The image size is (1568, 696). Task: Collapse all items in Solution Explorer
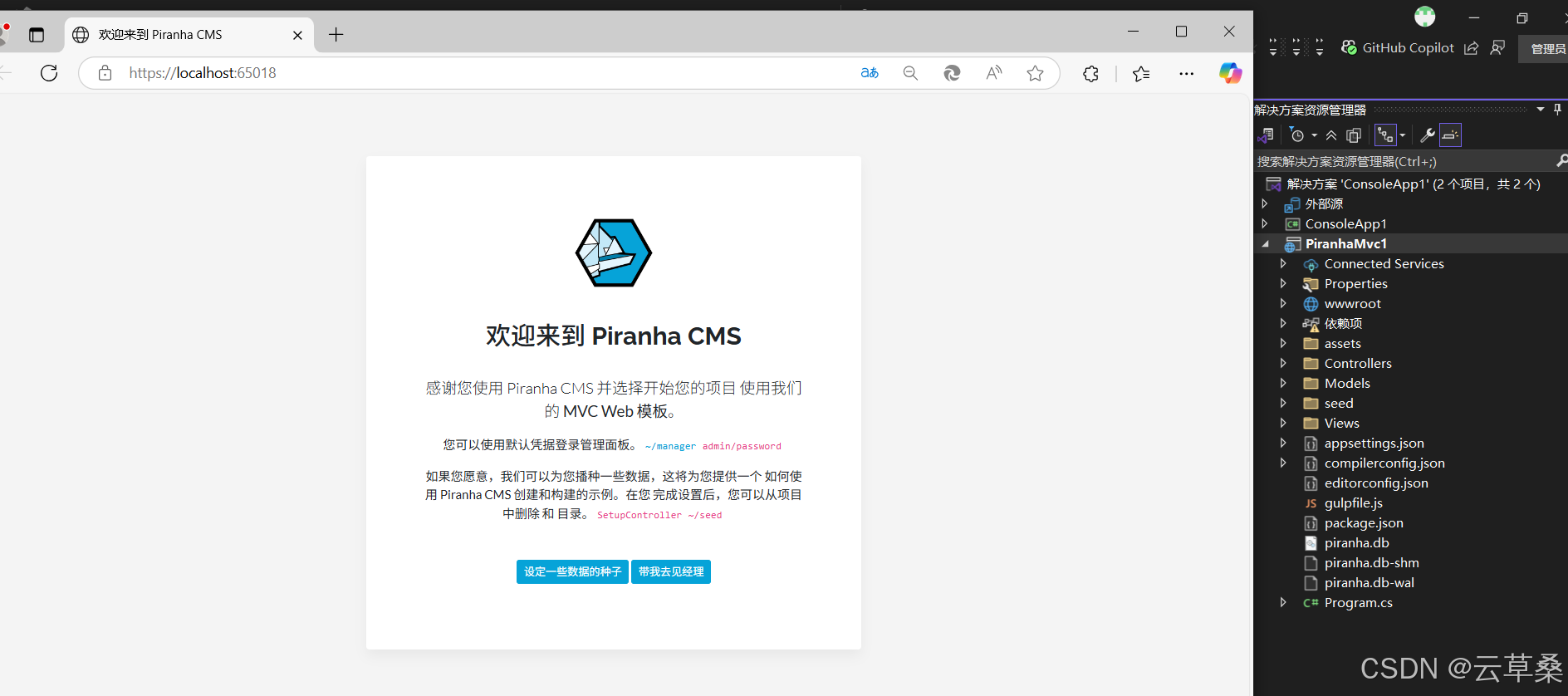point(1331,135)
